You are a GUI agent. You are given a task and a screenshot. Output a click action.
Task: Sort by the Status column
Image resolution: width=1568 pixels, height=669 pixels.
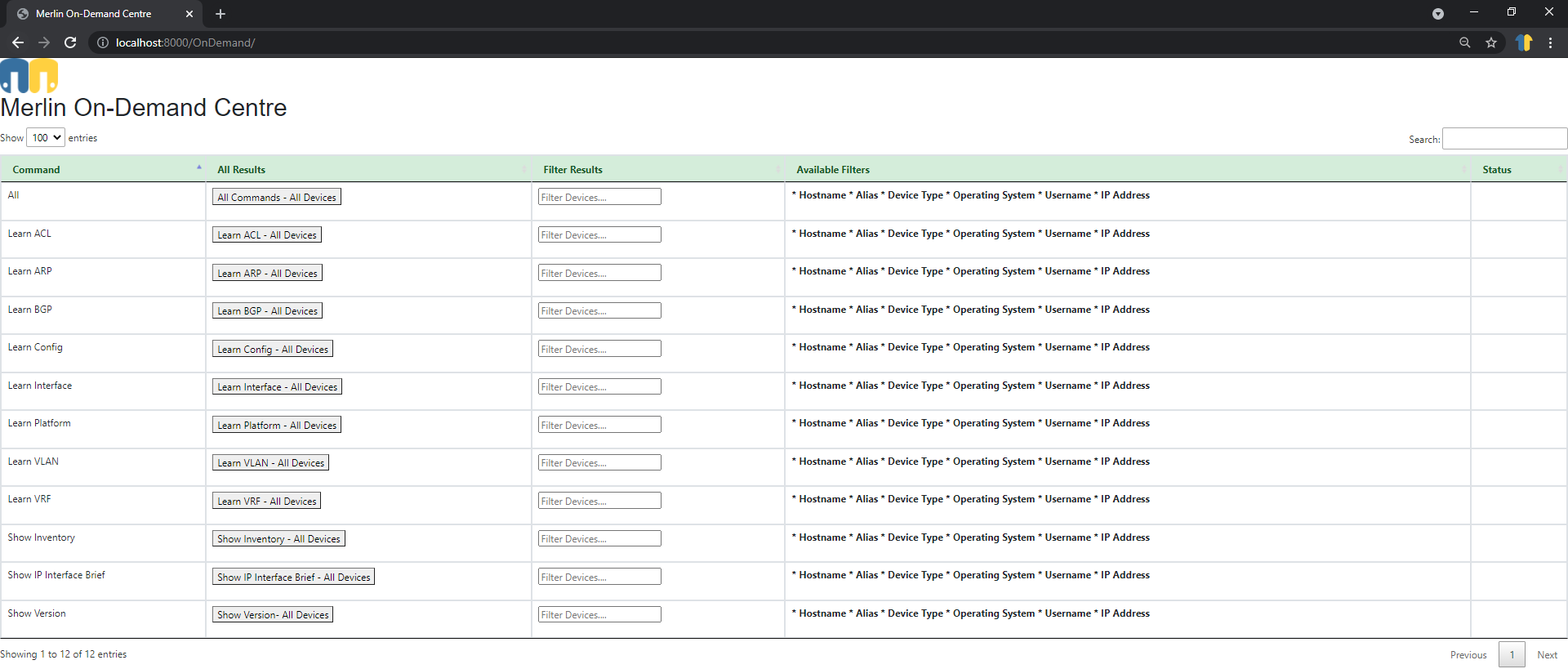click(1519, 169)
